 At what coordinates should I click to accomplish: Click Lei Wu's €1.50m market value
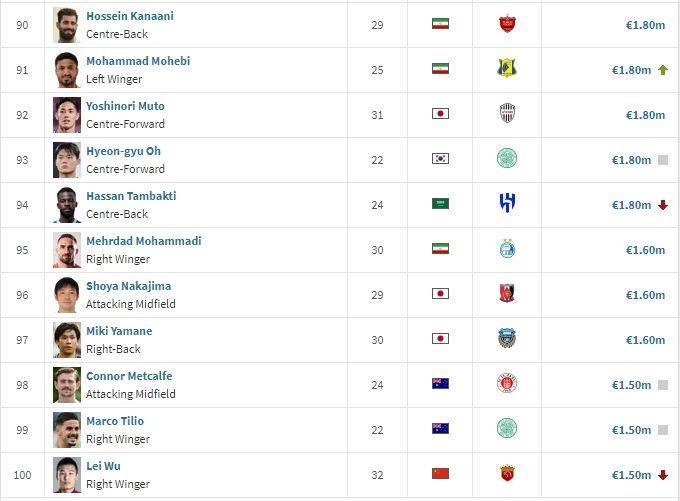631,475
